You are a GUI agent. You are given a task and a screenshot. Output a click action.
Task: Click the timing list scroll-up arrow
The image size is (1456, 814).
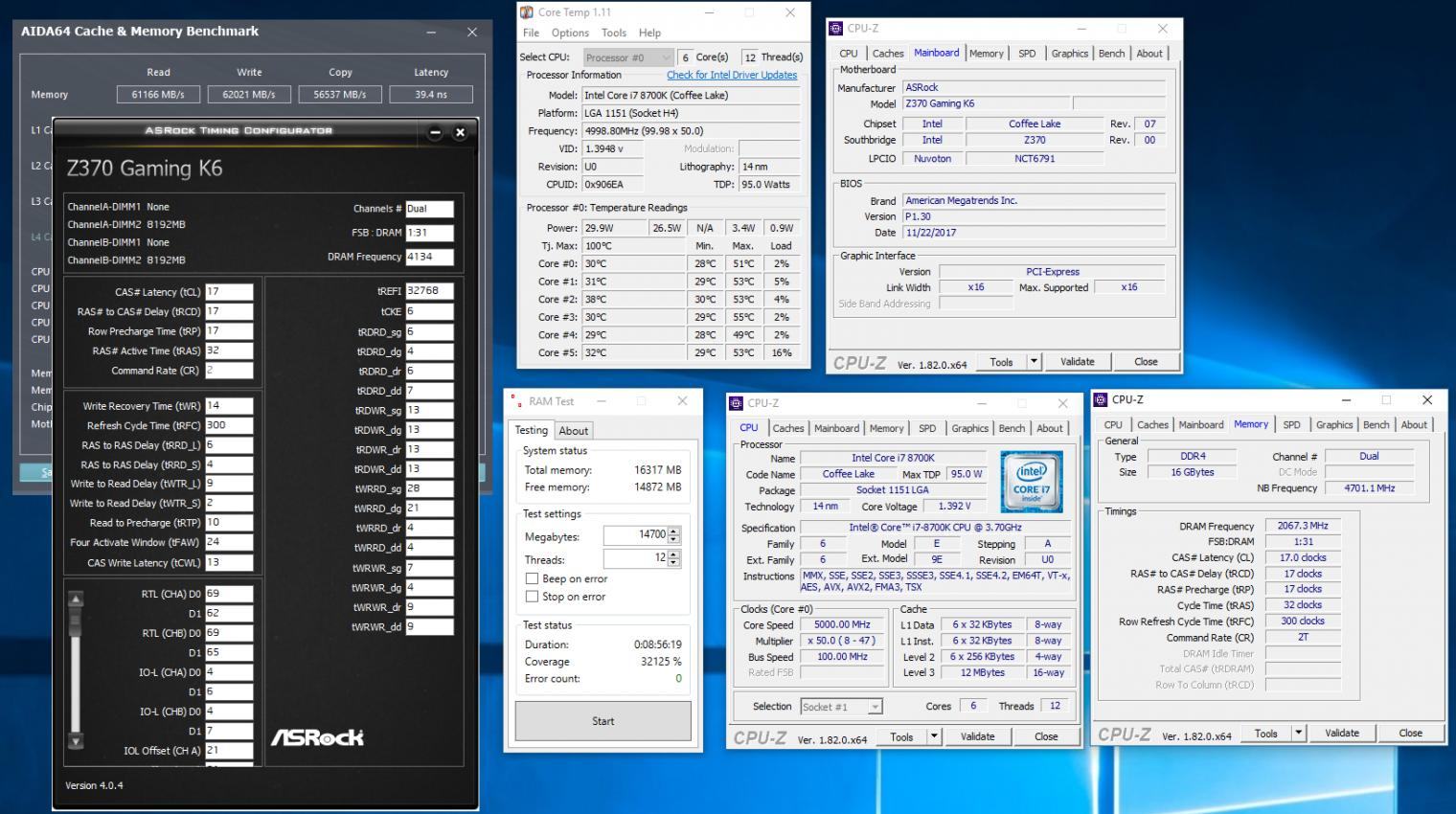click(x=76, y=599)
